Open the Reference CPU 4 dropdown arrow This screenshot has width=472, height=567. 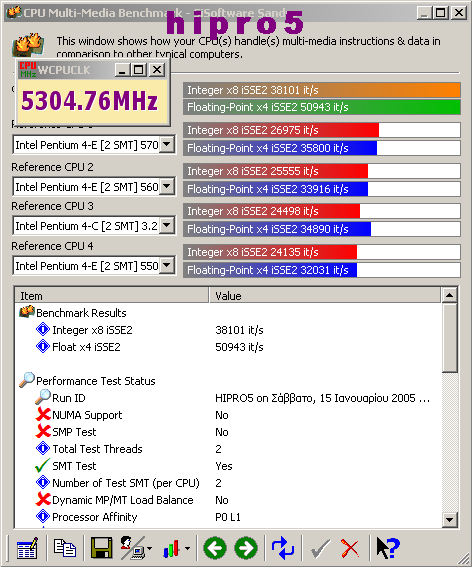[x=167, y=266]
